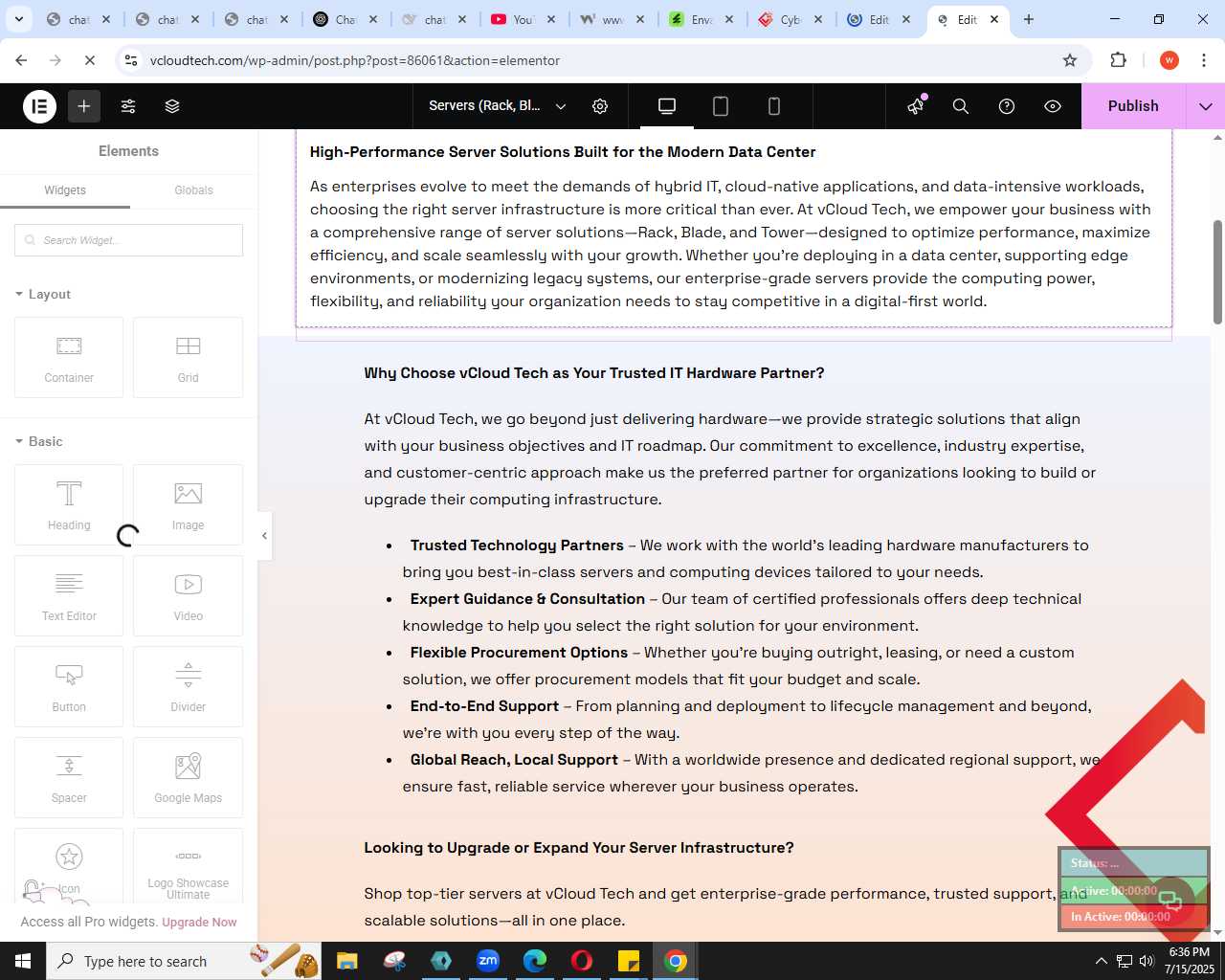The height and width of the screenshot is (980, 1225).
Task: Bookmark this page with star icon
Action: (1070, 60)
